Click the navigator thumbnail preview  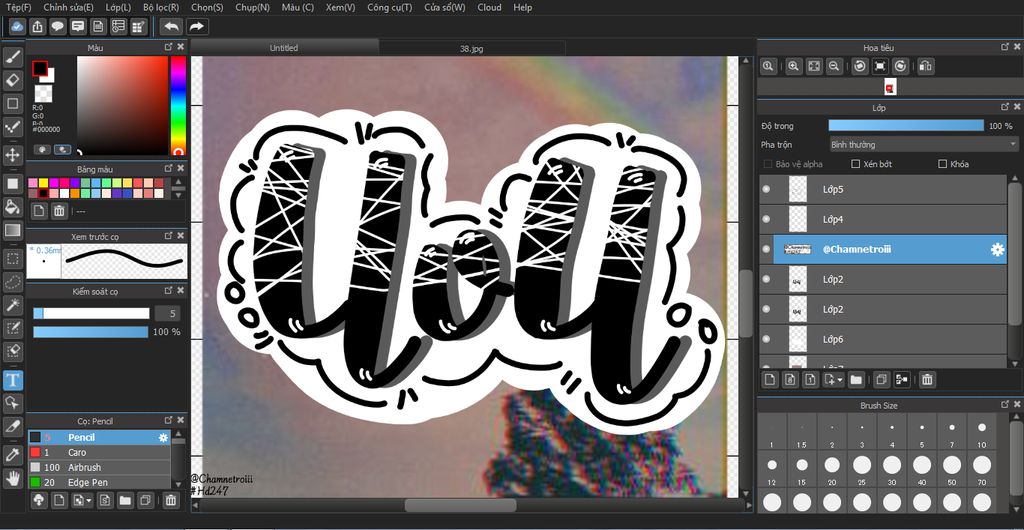[889, 87]
